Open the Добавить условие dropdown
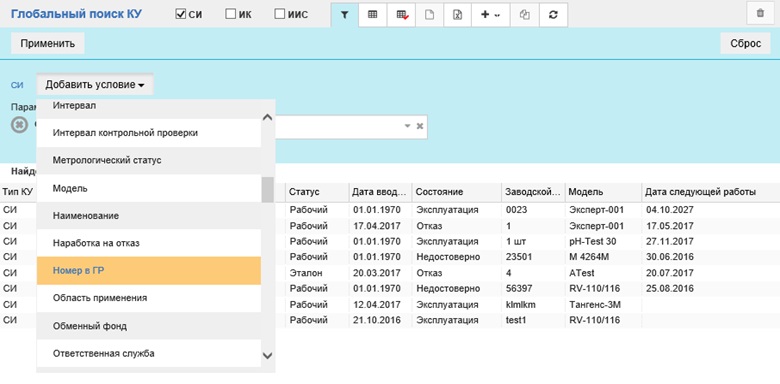Image resolution: width=780 pixels, height=384 pixels. [95, 85]
